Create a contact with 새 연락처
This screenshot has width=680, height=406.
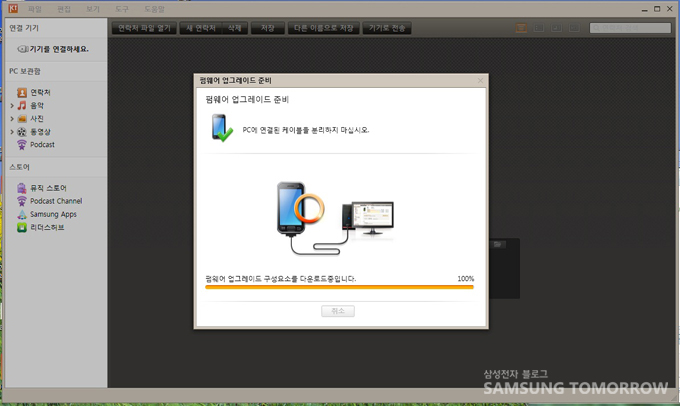[201, 28]
